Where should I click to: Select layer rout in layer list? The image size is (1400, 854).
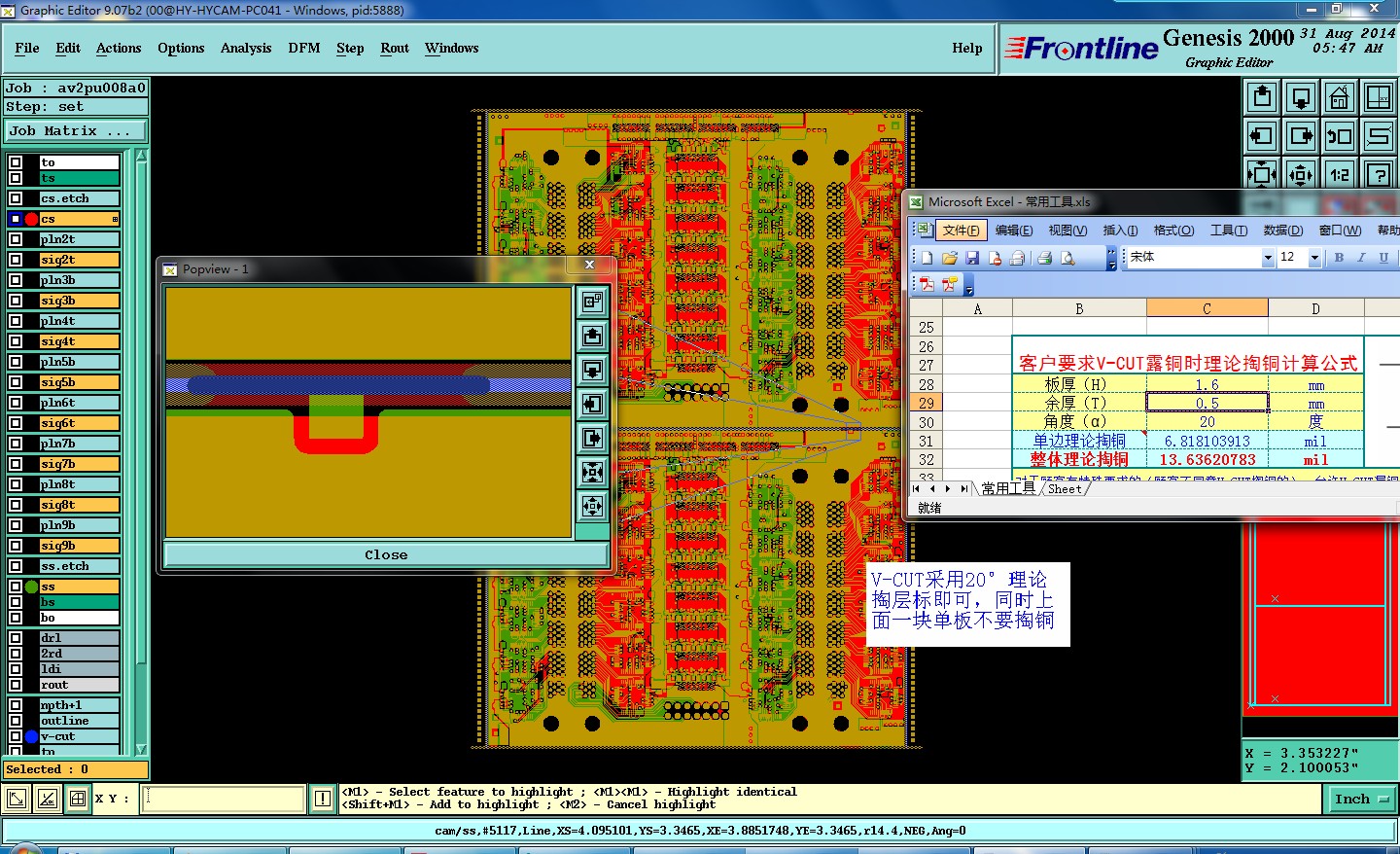click(x=79, y=685)
